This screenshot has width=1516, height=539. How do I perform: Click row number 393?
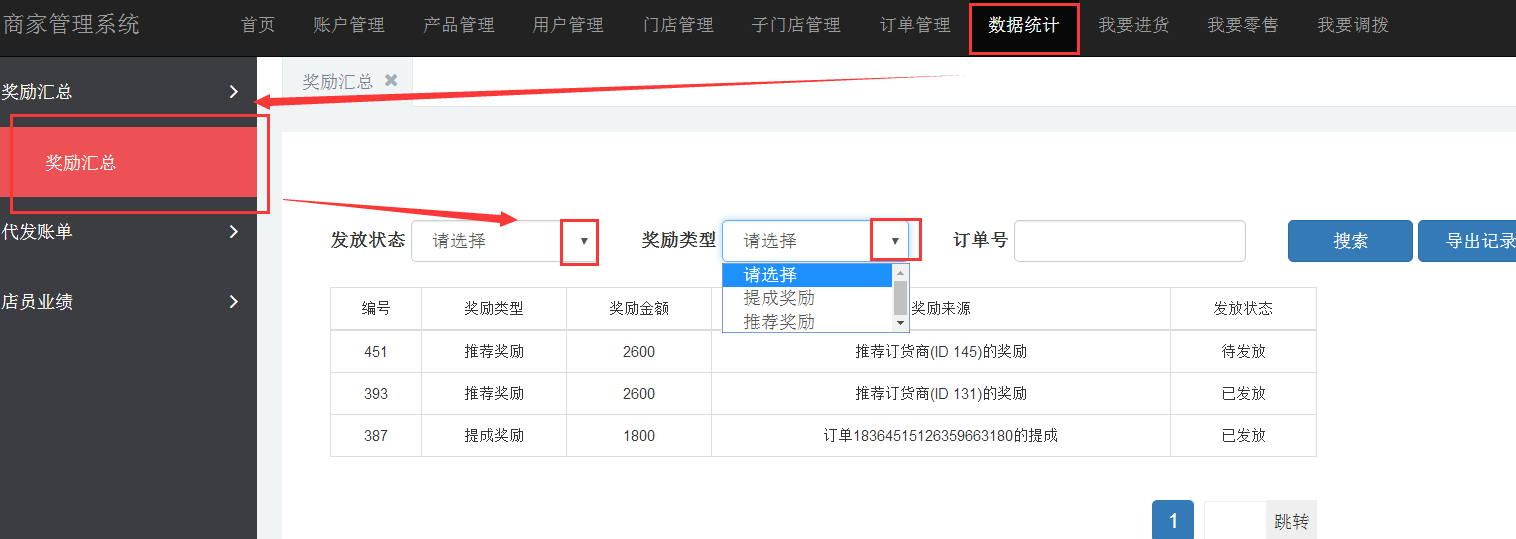(376, 394)
